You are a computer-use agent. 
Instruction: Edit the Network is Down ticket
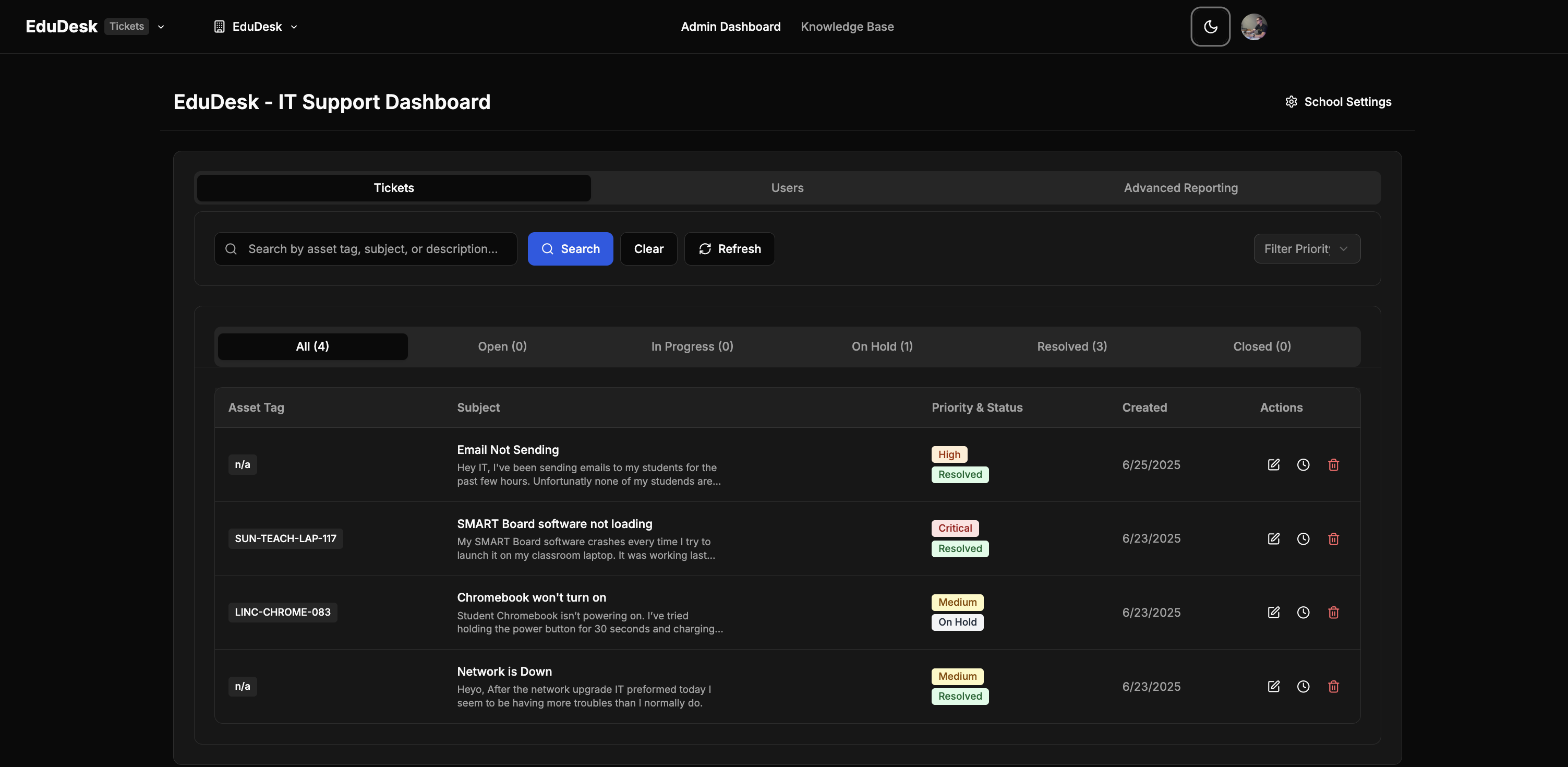pyautogui.click(x=1273, y=687)
